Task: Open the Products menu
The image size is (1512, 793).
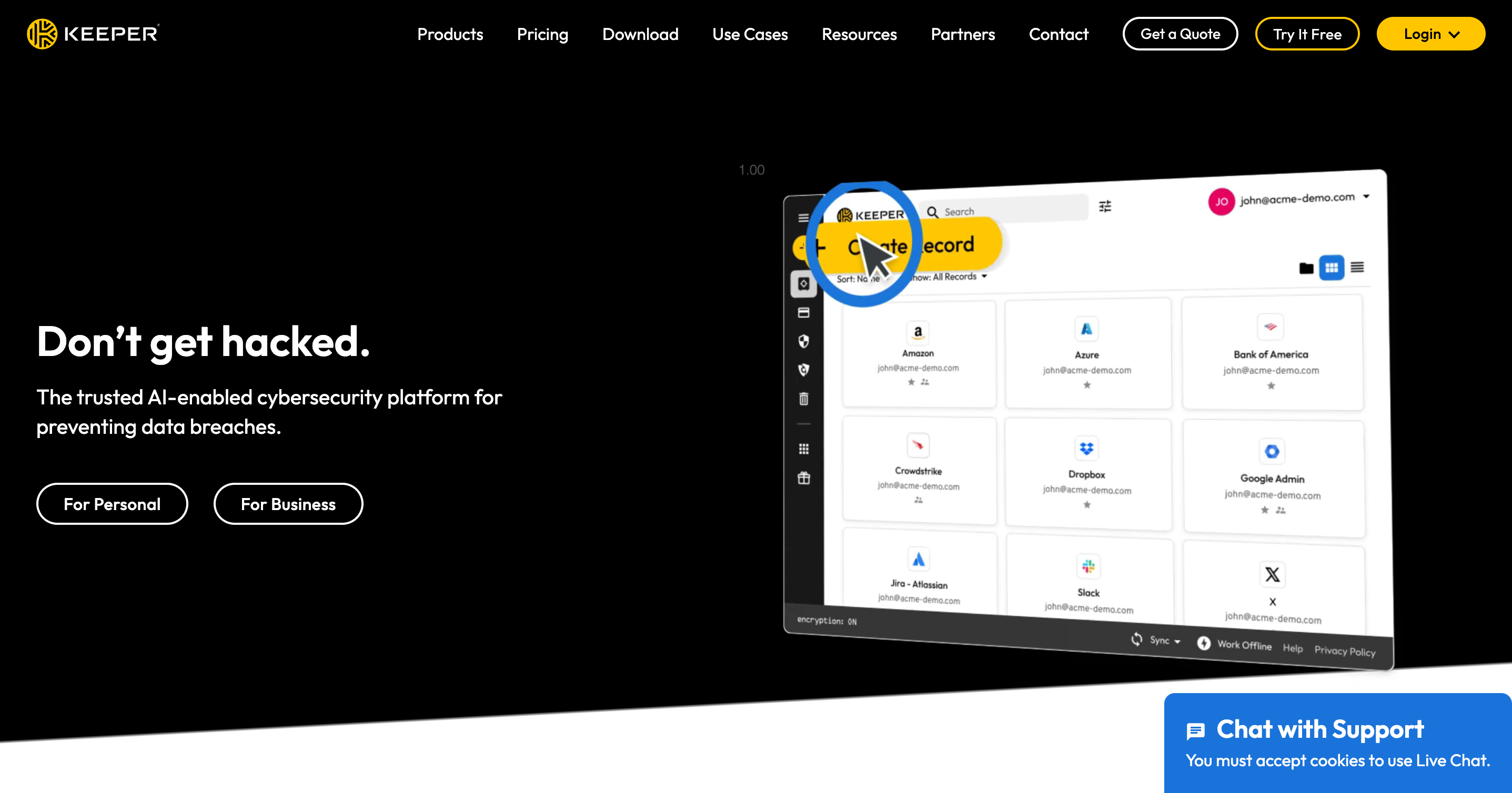Action: (450, 32)
